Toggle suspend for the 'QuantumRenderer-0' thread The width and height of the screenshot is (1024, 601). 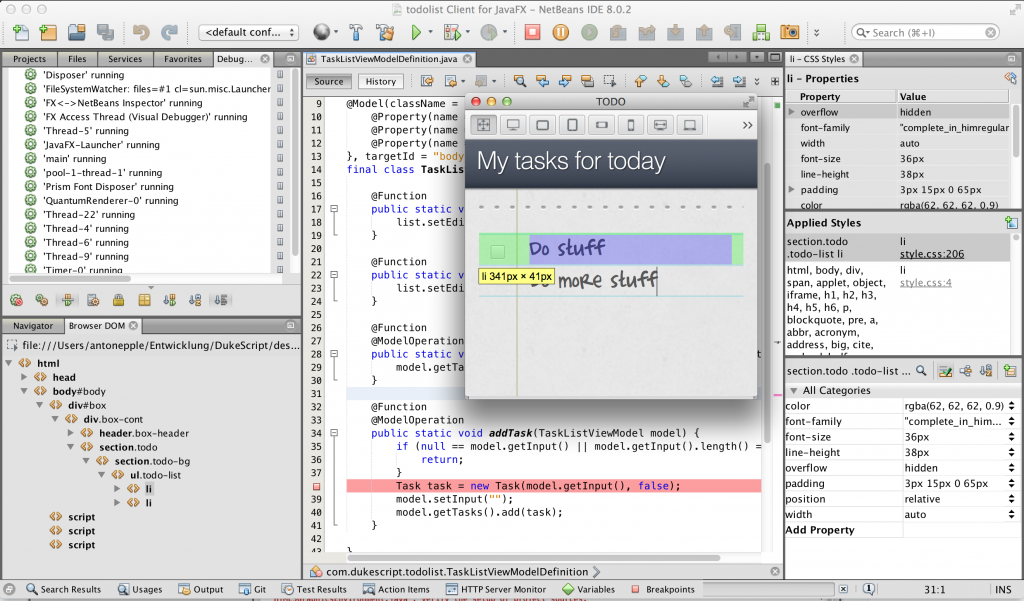[280, 201]
